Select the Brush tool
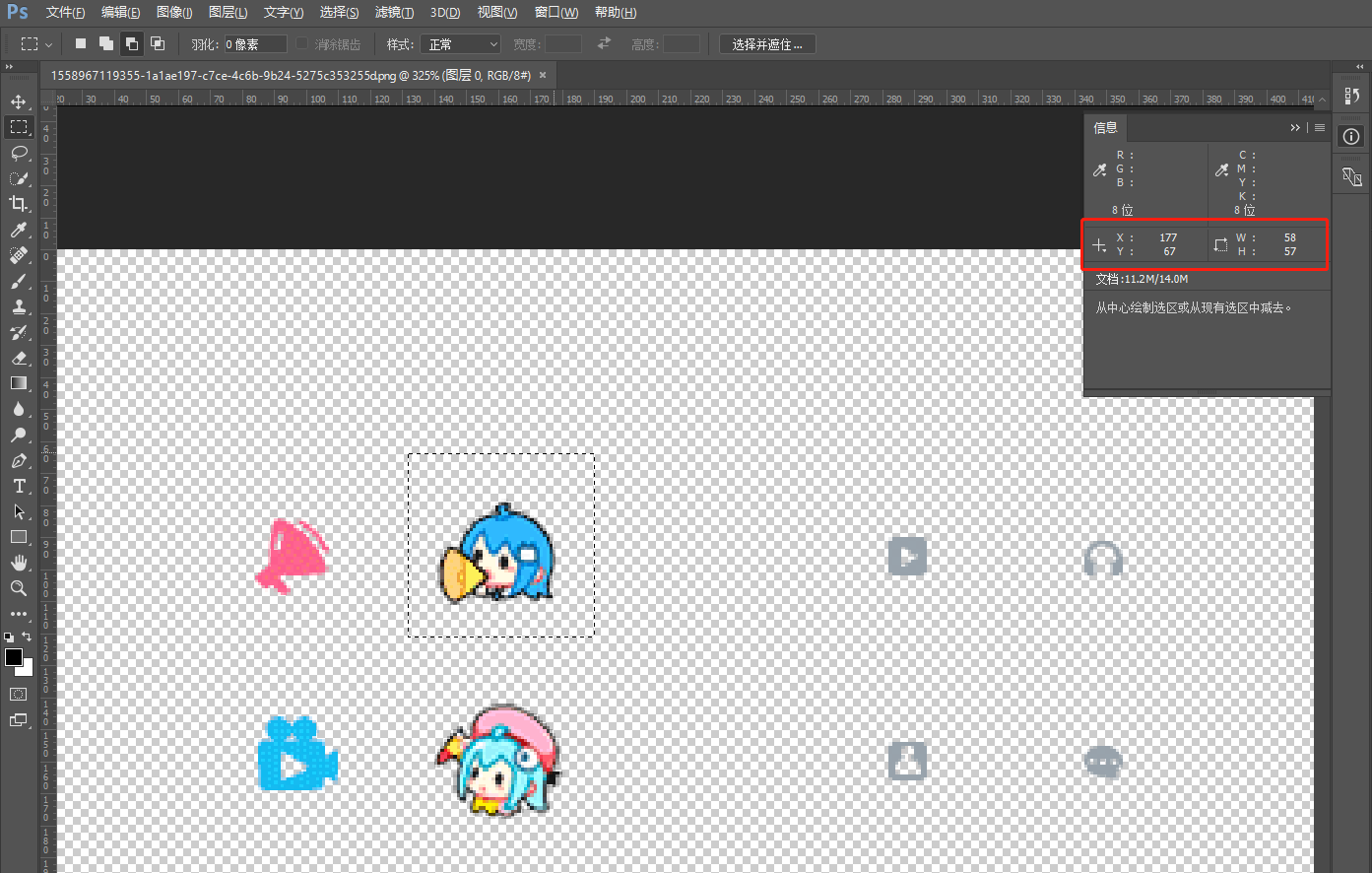Image resolution: width=1372 pixels, height=873 pixels. point(19,281)
